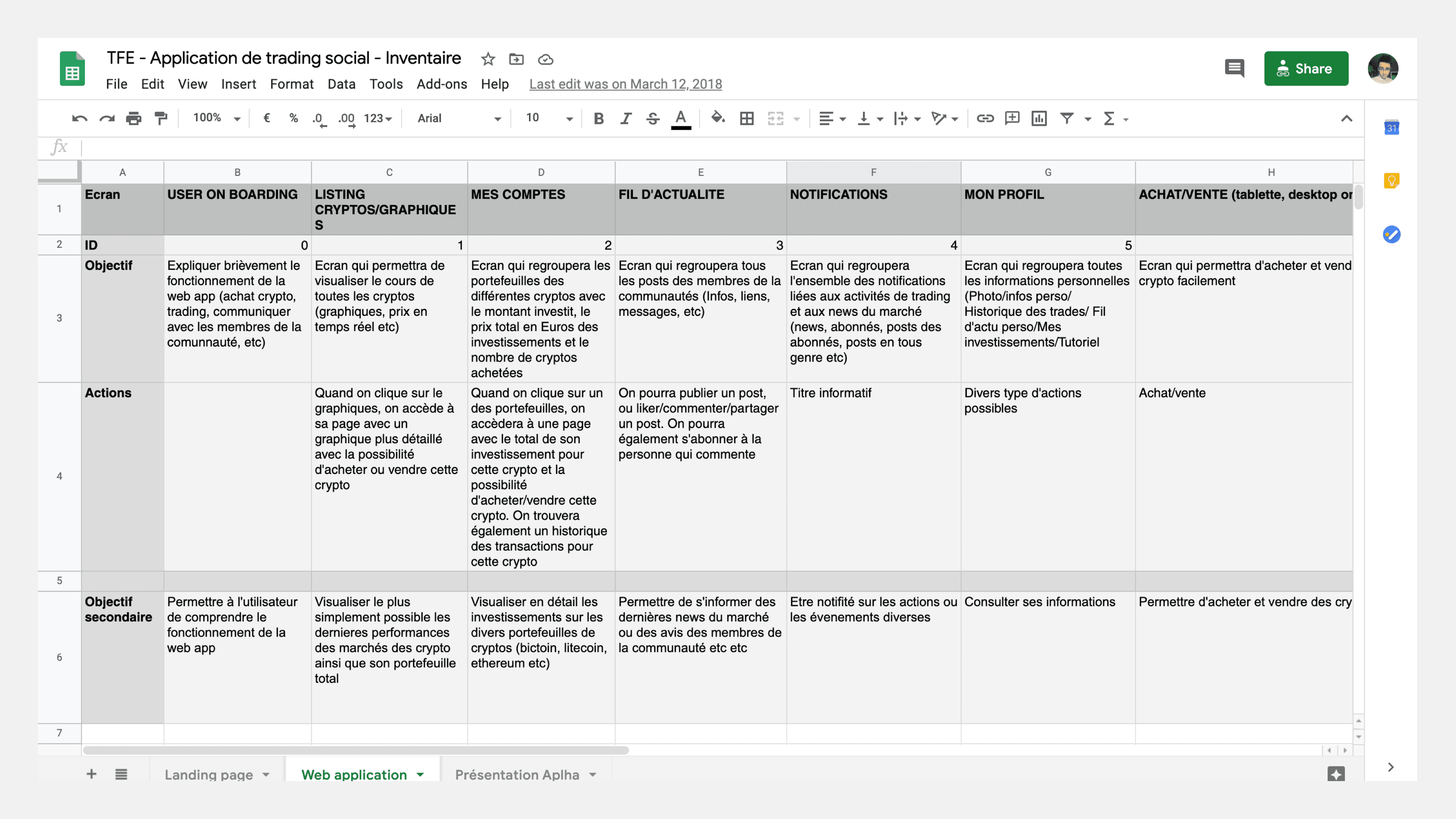Star this spreadsheet document
This screenshot has height=819, width=1456.
click(488, 59)
